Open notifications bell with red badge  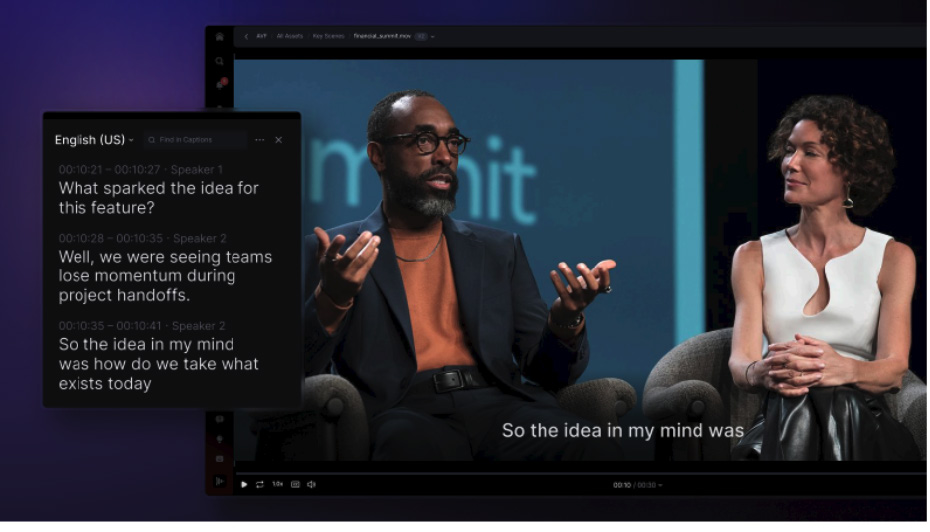(x=220, y=84)
